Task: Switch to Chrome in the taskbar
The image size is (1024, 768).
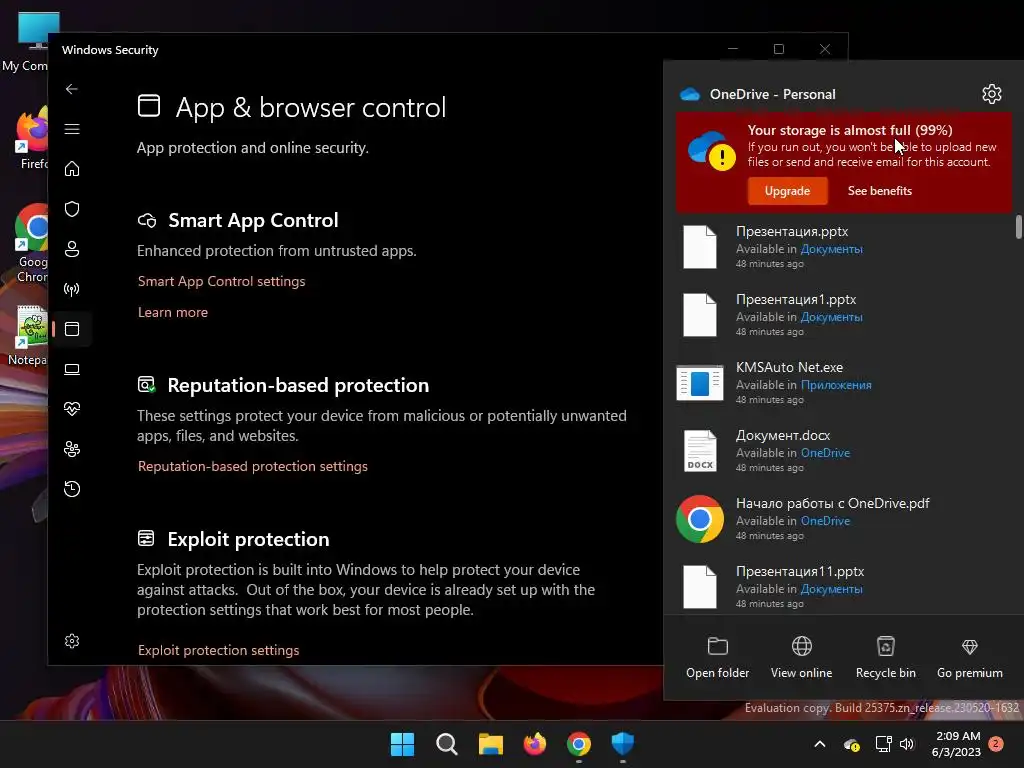Action: click(x=579, y=744)
